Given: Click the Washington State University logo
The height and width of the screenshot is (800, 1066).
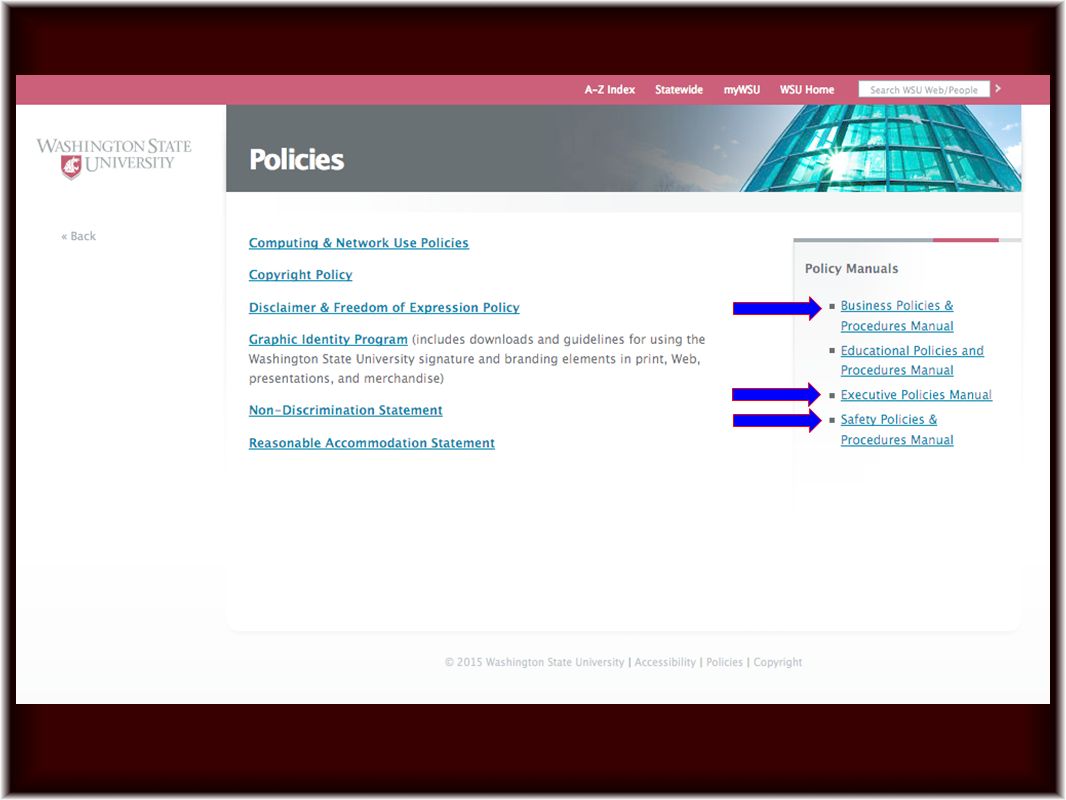Looking at the screenshot, I should [114, 158].
